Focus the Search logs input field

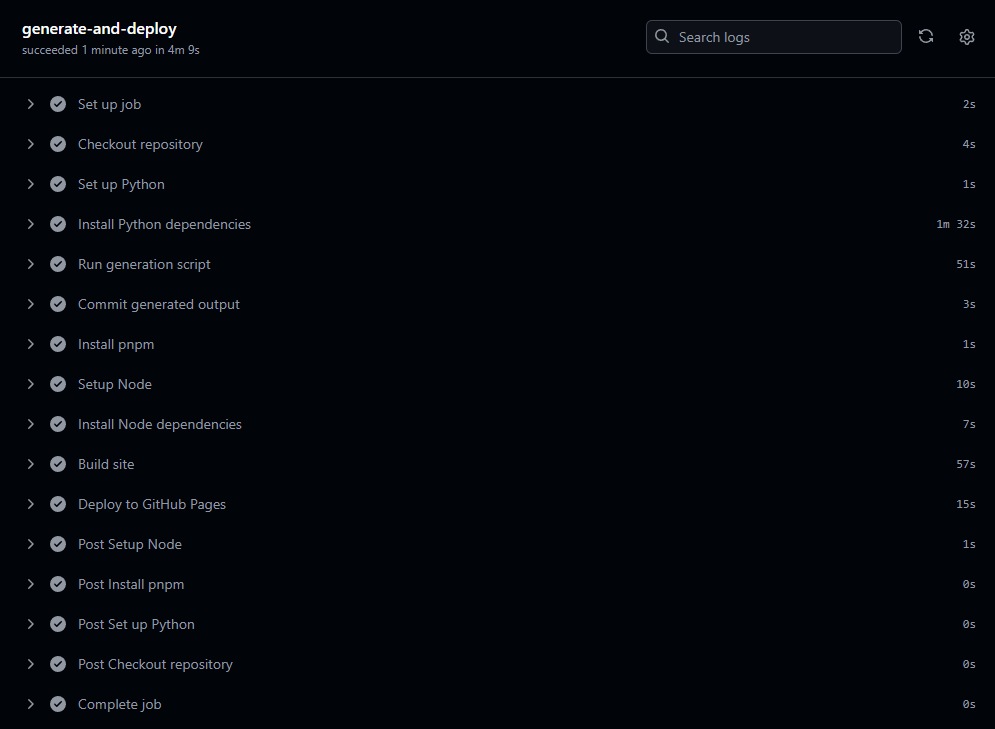[x=774, y=37]
